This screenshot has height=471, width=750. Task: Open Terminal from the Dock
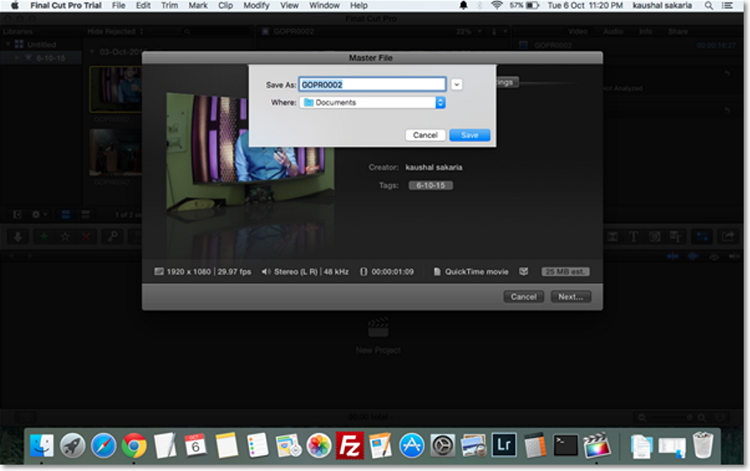click(566, 446)
